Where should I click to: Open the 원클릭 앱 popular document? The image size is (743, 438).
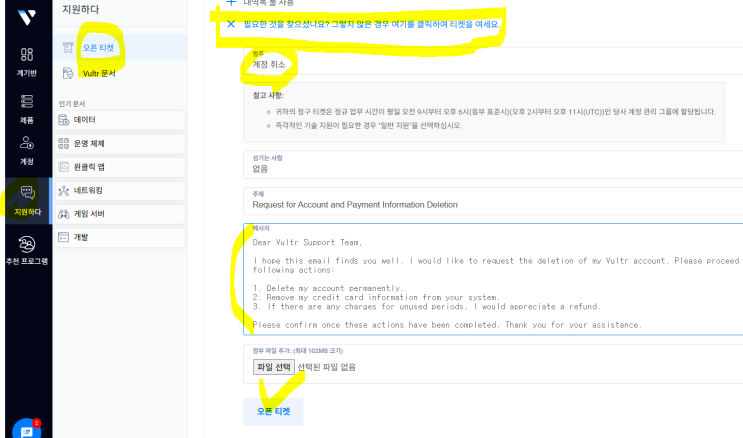120,167
